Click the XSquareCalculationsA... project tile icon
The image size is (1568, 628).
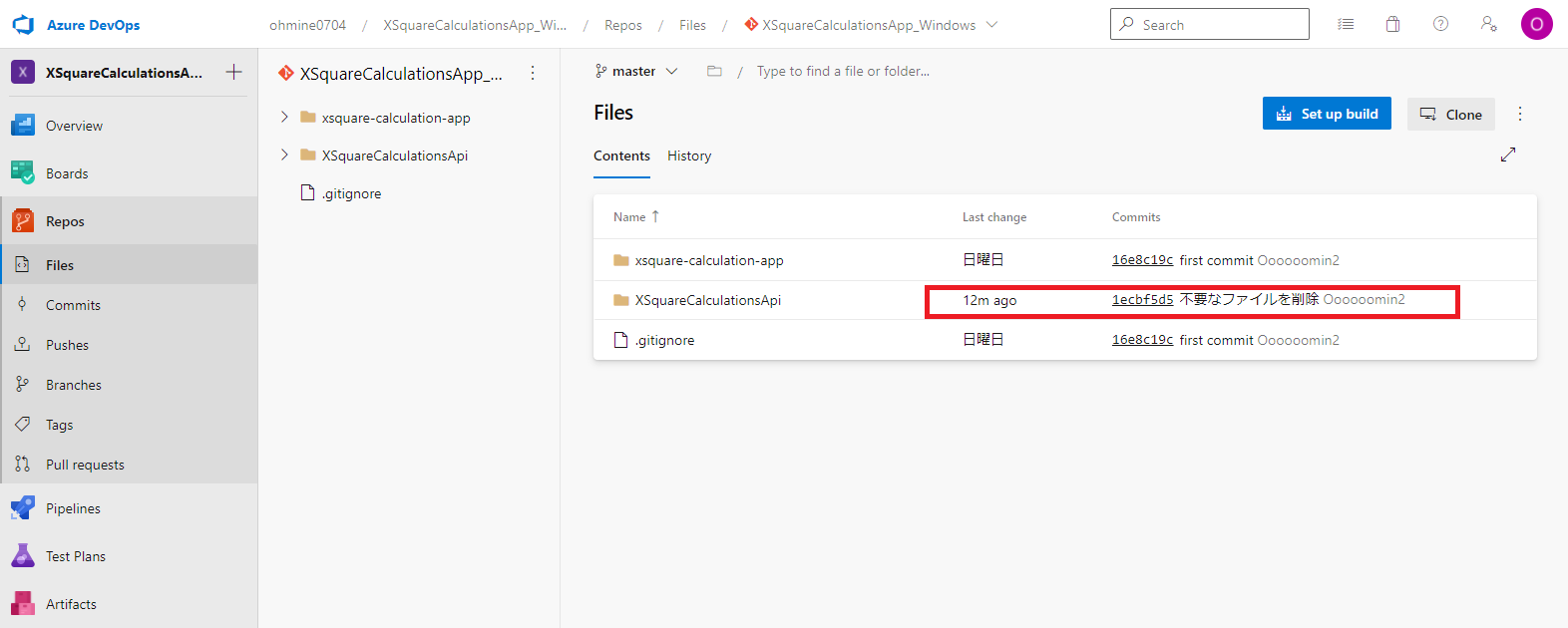(23, 72)
